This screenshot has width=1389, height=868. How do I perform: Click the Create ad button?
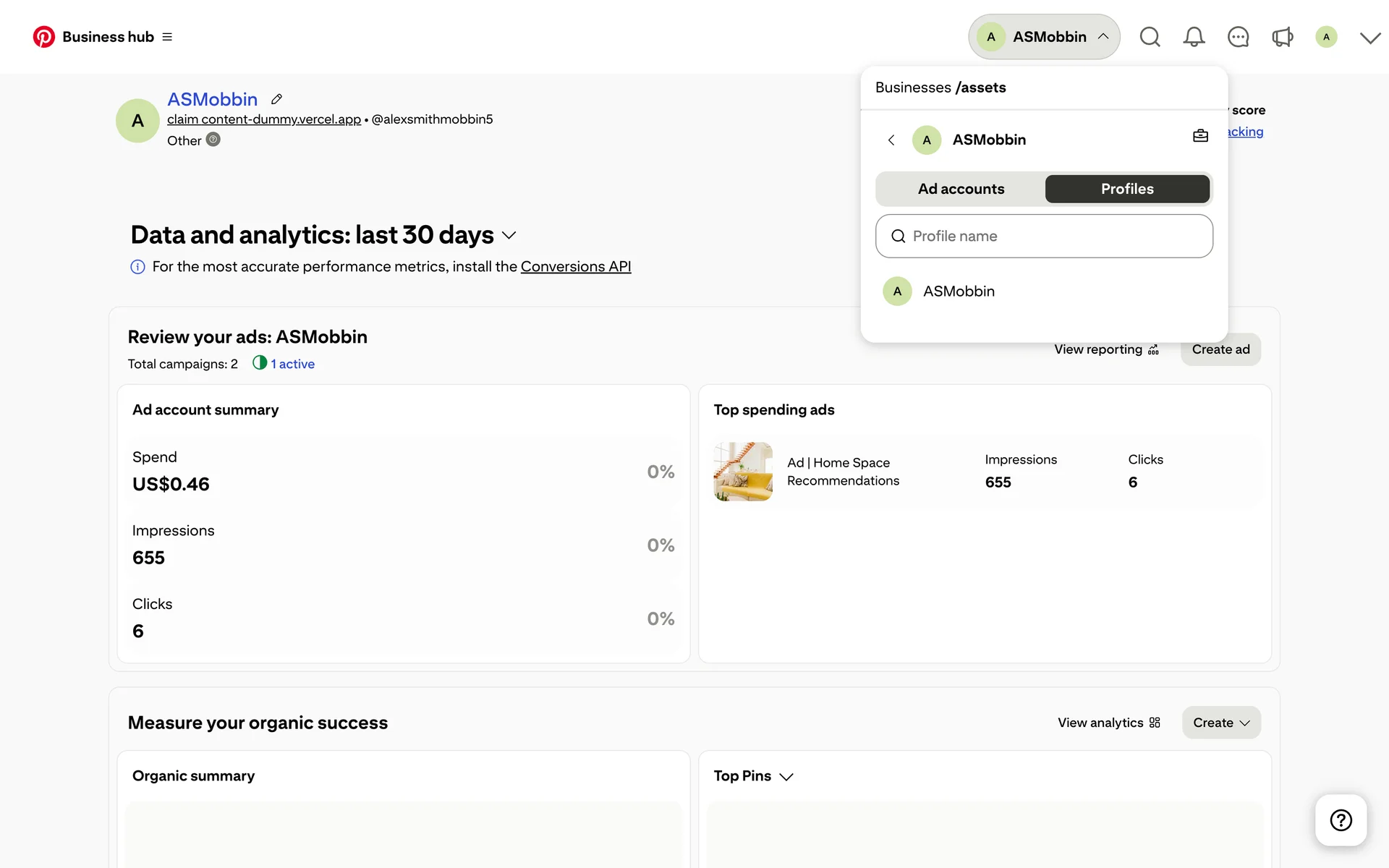(1220, 349)
